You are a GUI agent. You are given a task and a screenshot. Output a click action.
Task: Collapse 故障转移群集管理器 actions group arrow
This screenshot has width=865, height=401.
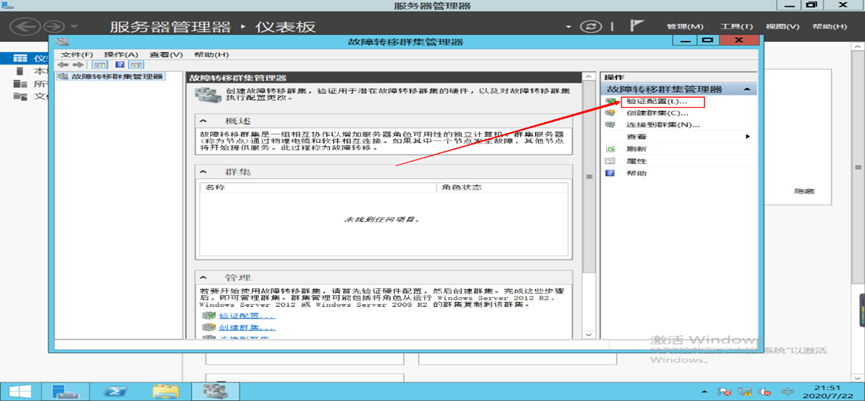tap(747, 89)
